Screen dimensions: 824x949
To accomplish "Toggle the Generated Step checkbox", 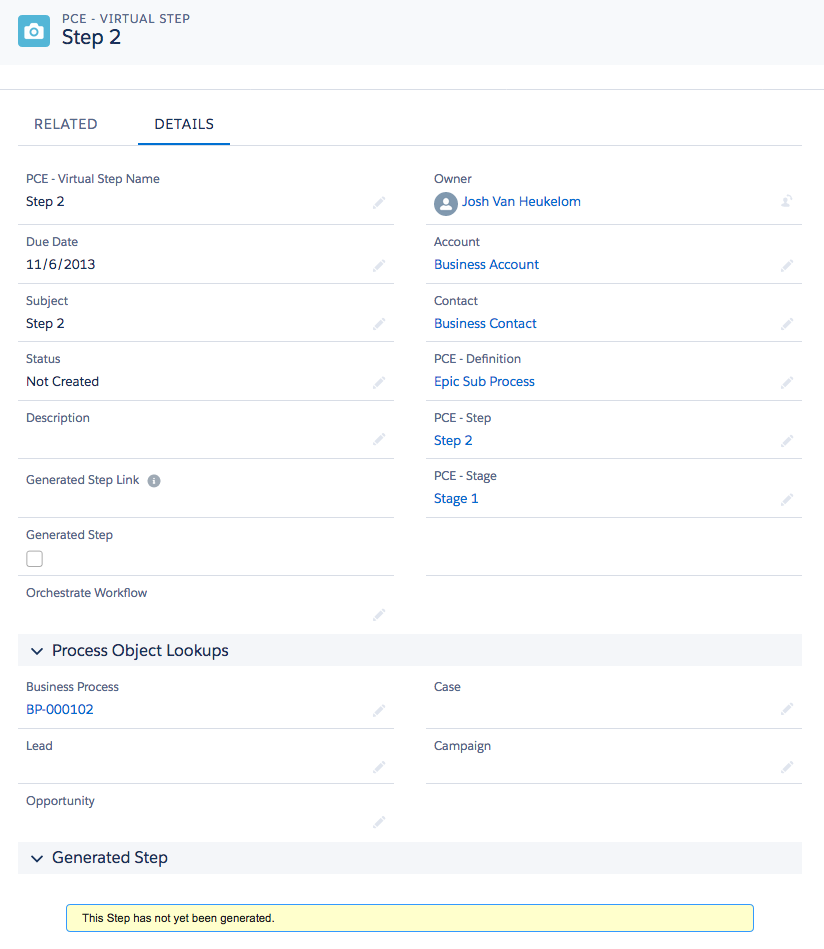I will tap(34, 558).
